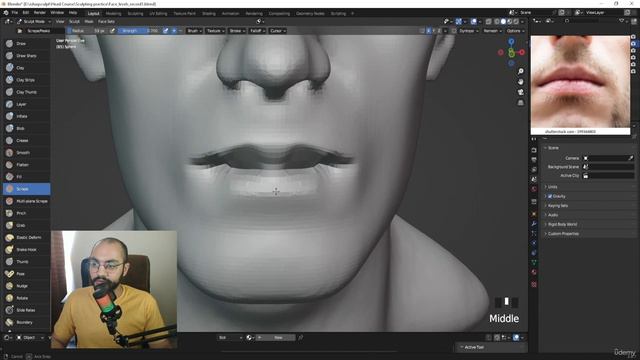
Task: Open the Edit menu
Action: pos(26,13)
